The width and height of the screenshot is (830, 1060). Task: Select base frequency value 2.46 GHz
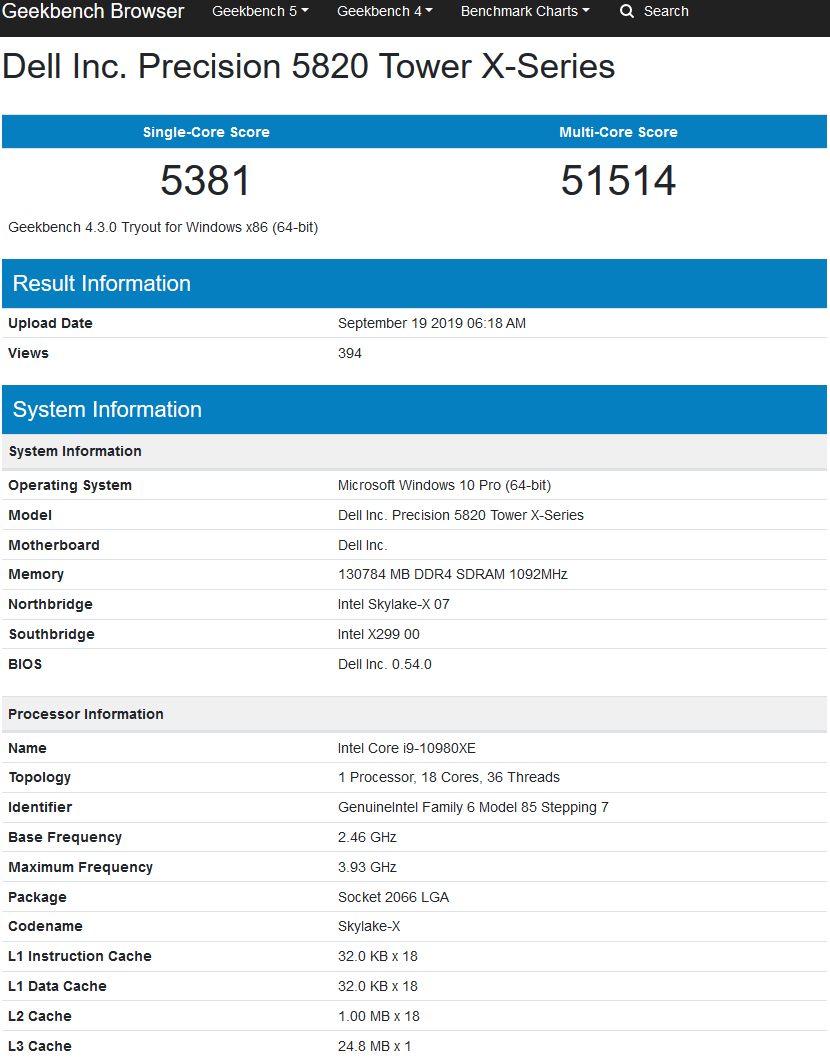[367, 838]
